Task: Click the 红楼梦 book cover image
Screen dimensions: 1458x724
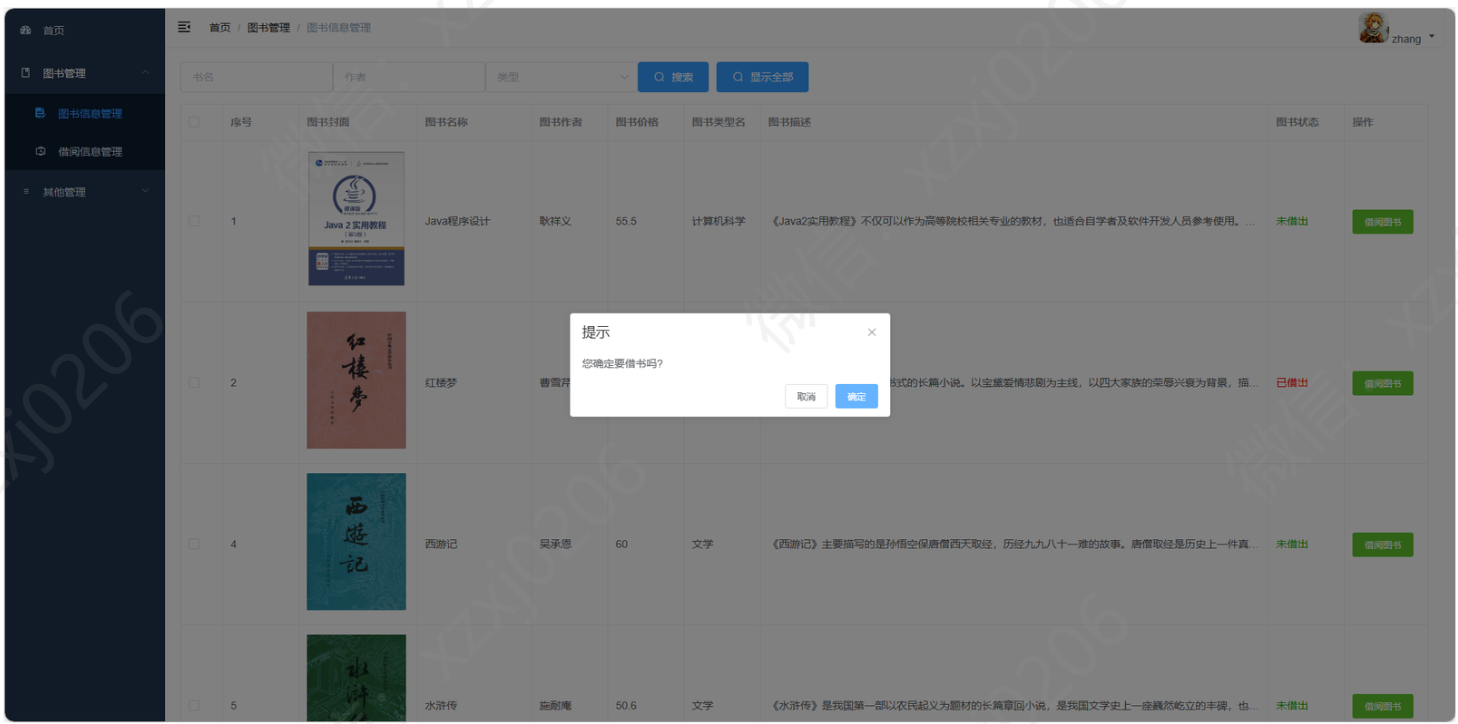Action: click(356, 380)
